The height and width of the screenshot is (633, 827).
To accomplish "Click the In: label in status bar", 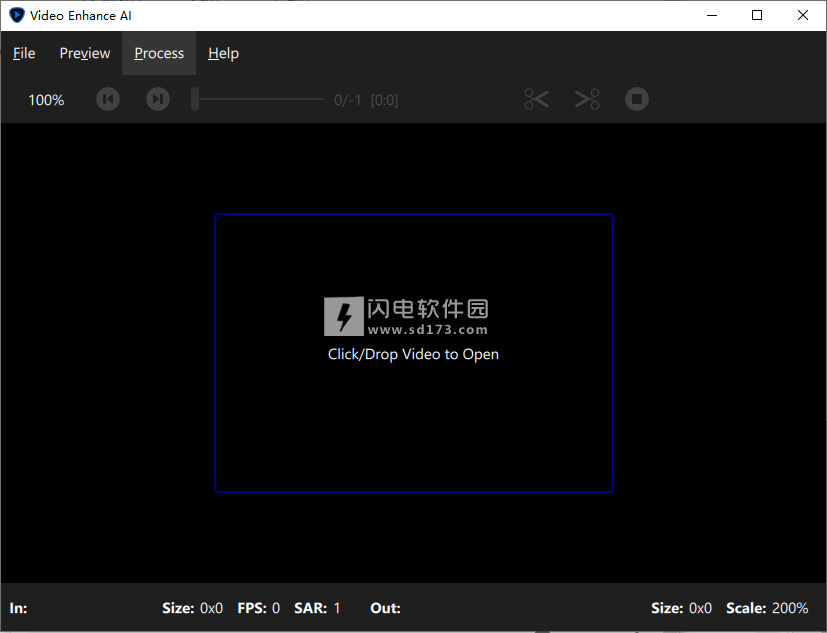I will click(x=18, y=608).
